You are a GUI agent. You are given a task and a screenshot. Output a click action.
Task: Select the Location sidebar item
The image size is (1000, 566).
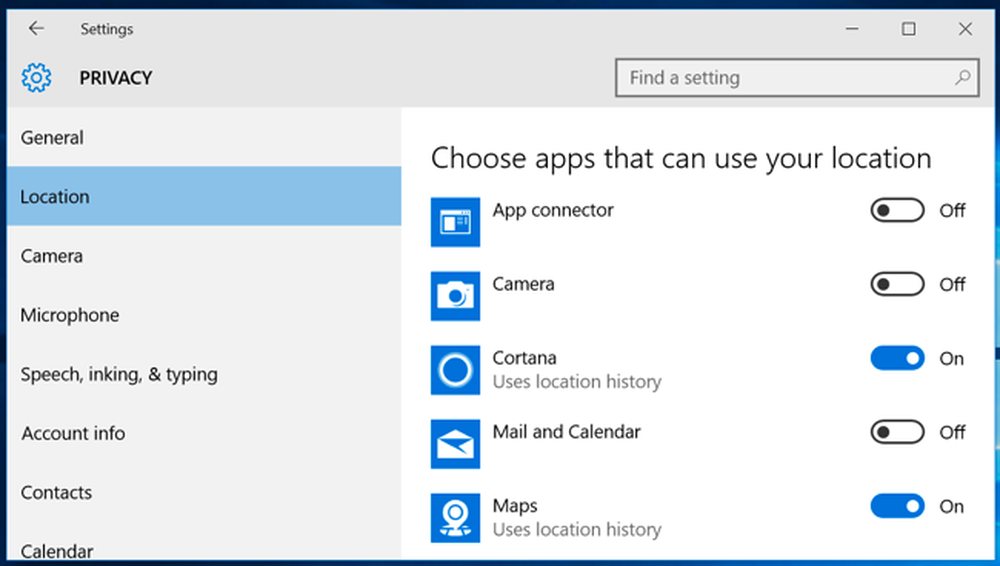pos(204,196)
